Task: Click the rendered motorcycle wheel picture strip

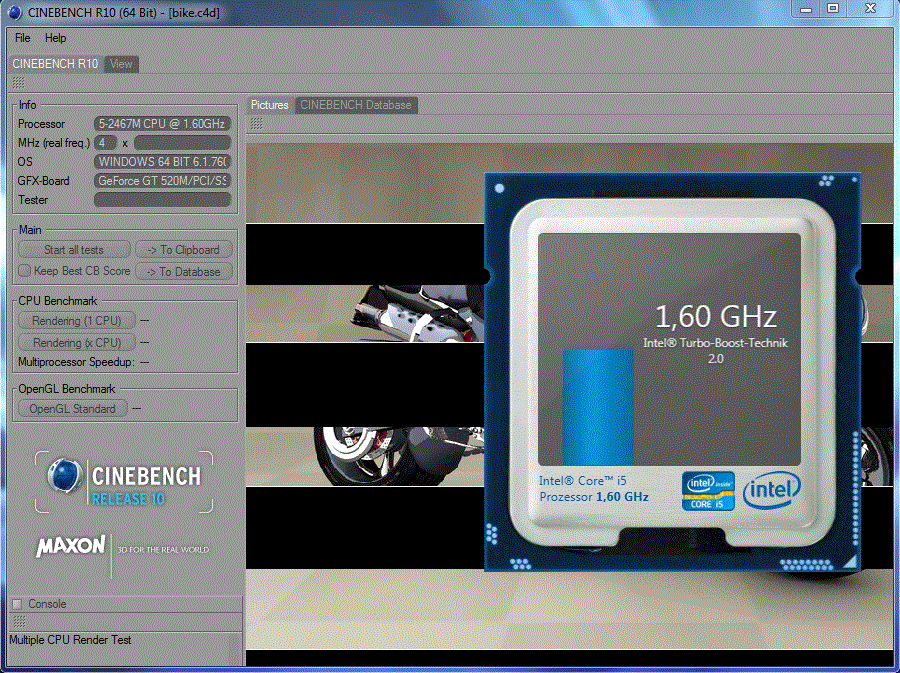Action: click(x=365, y=457)
